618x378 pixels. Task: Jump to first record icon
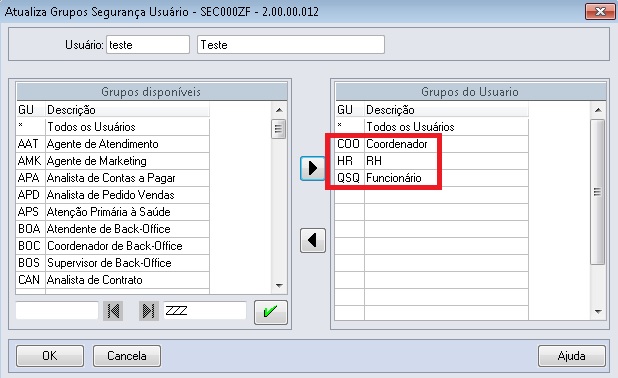click(113, 311)
